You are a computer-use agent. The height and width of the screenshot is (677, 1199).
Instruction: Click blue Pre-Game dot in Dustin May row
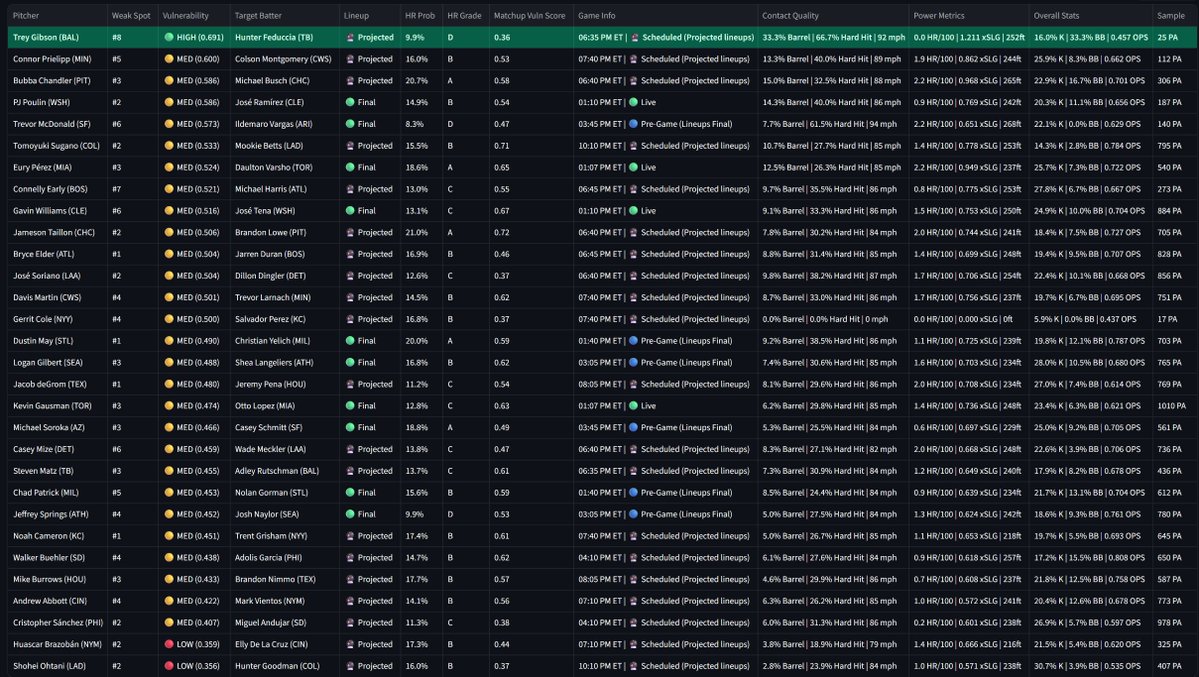(633, 340)
